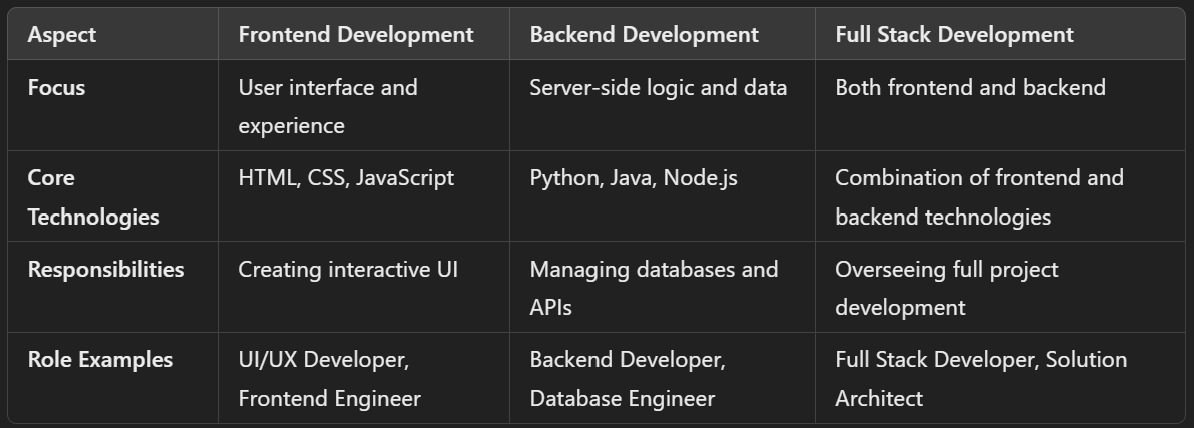This screenshot has width=1194, height=428.
Task: Click the 'Creating interactive UI' cell
Action: [348, 270]
